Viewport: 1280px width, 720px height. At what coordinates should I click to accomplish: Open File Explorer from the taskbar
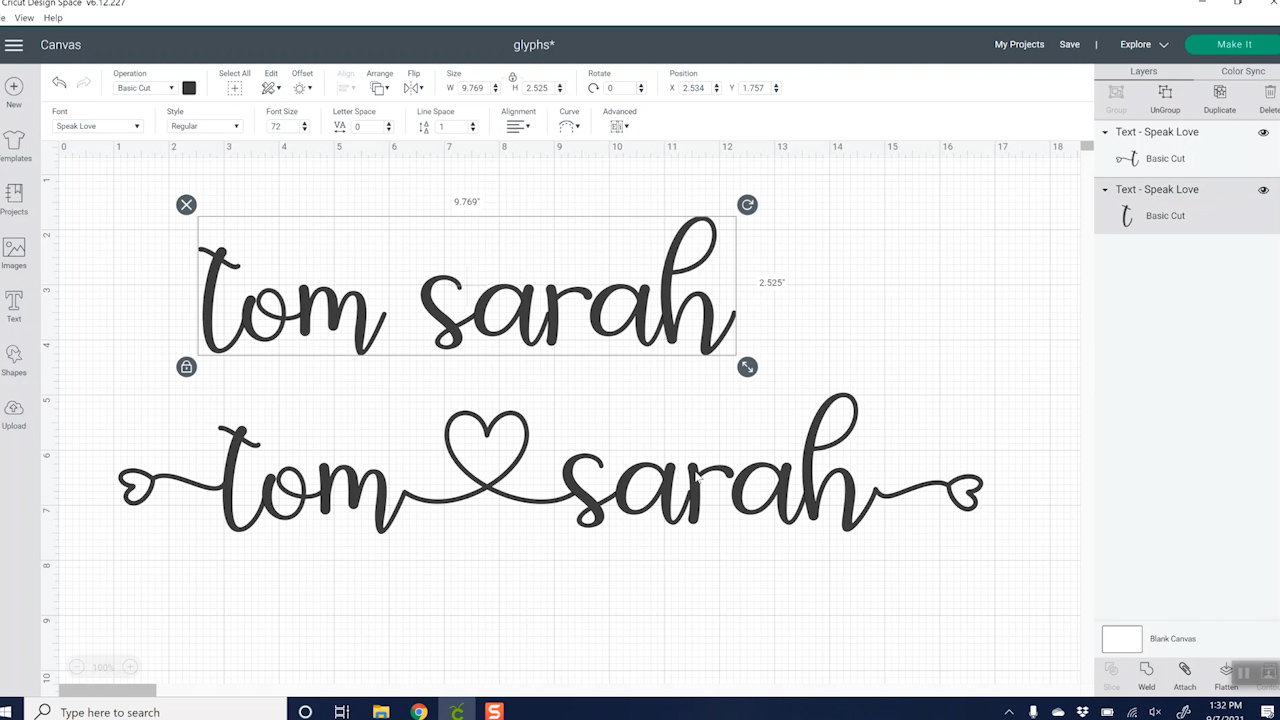[x=380, y=712]
